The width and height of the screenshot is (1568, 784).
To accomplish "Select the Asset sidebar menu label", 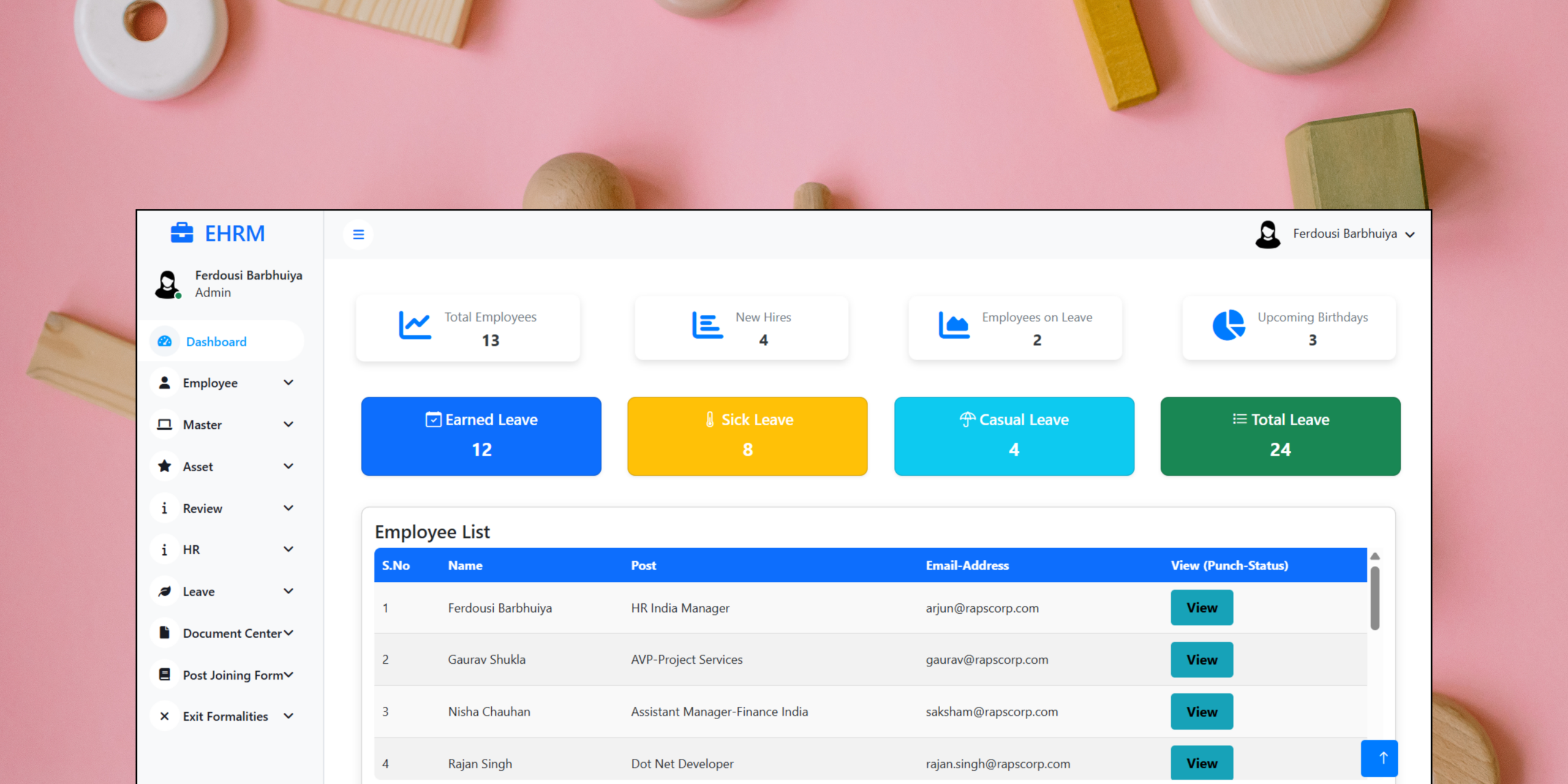I will point(198,467).
